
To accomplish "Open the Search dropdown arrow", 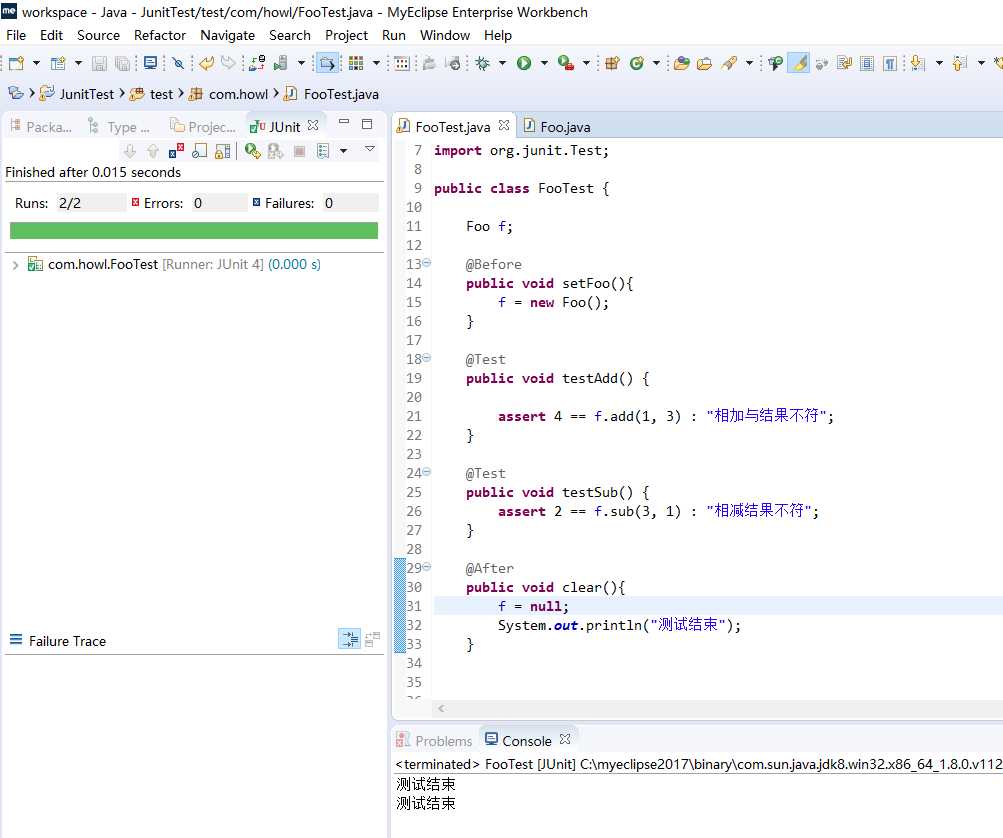I will pyautogui.click(x=748, y=63).
